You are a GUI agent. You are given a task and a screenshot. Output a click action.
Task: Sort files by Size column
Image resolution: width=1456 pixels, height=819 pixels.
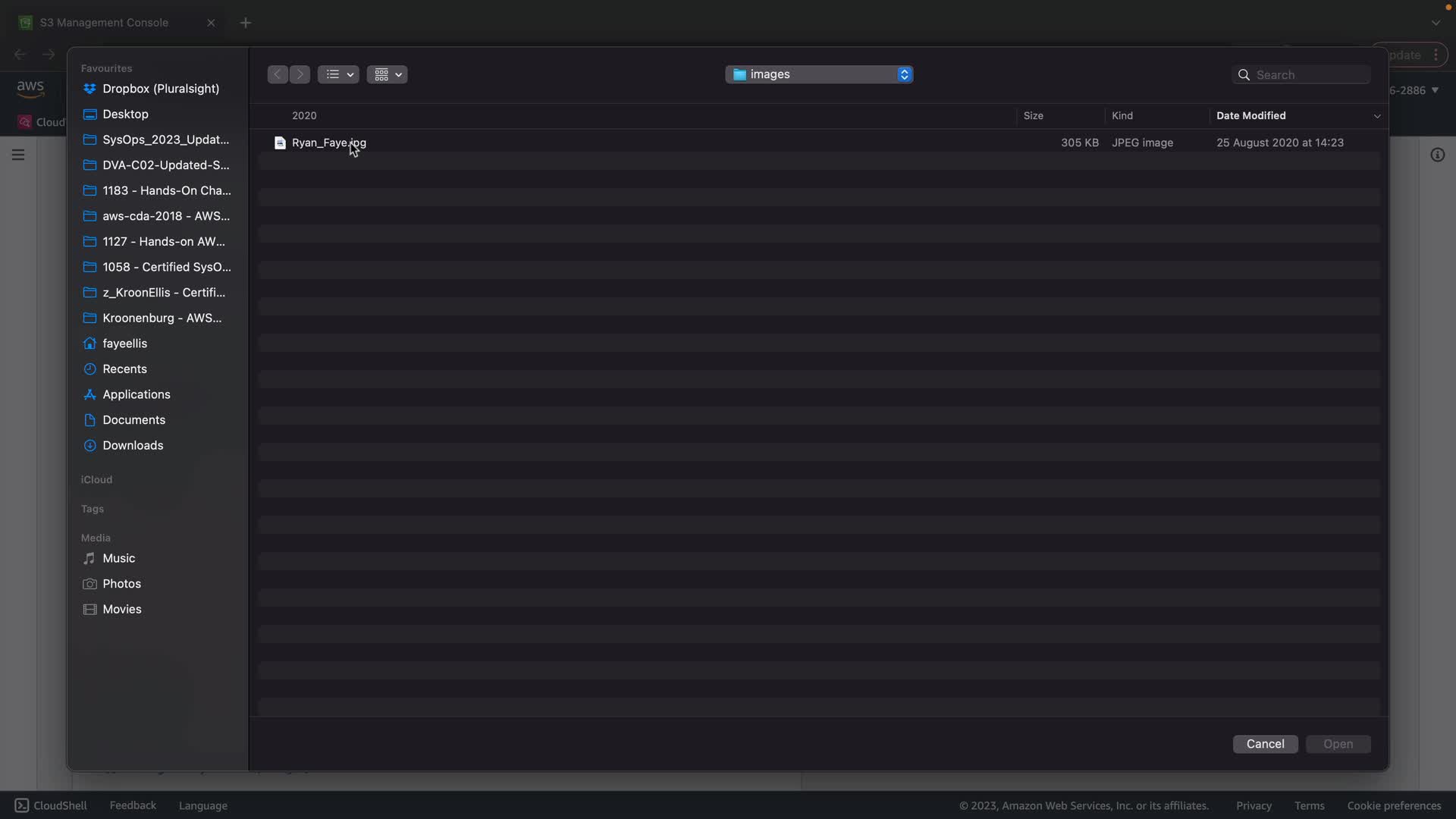[x=1033, y=116]
